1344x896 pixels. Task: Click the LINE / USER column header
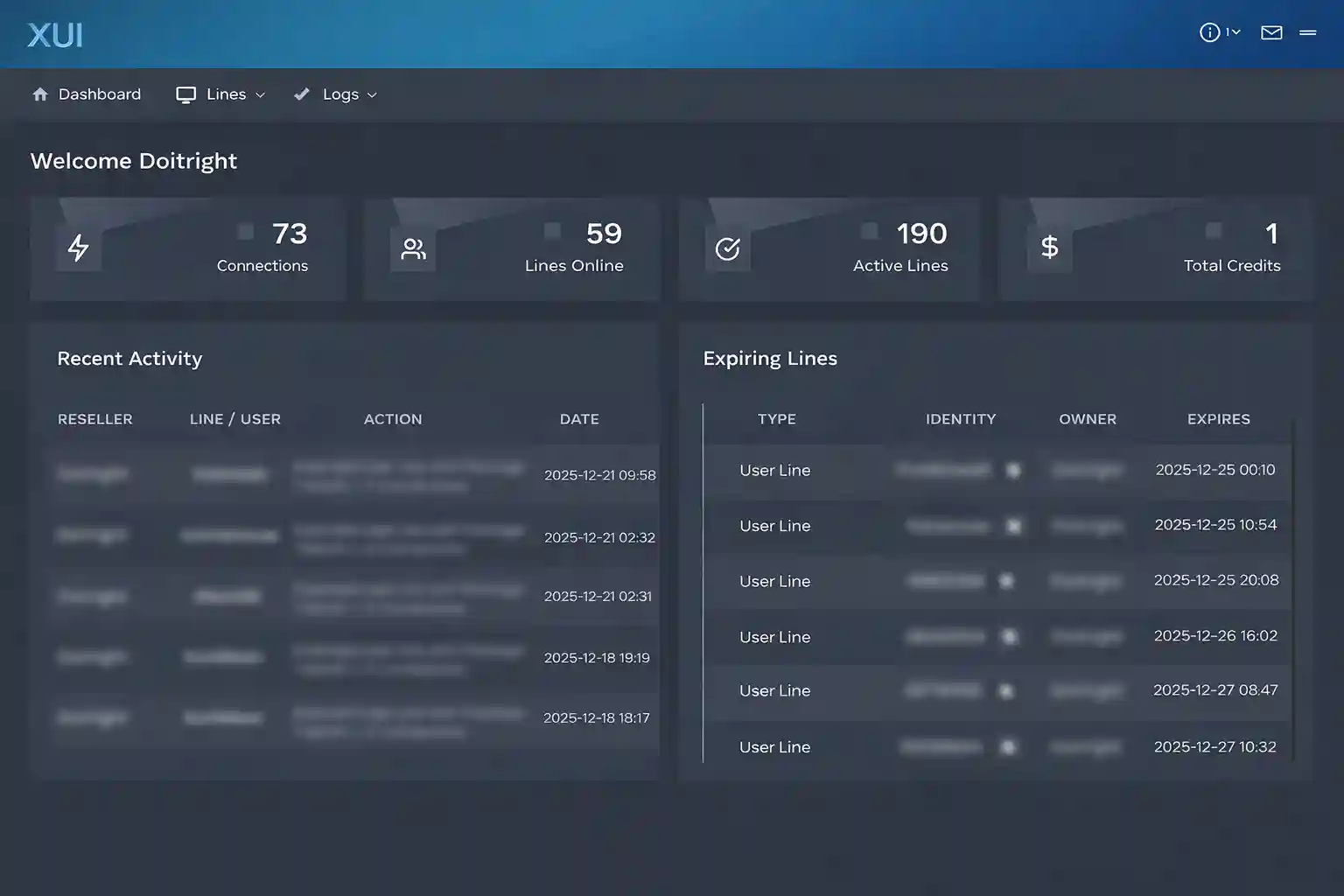tap(235, 419)
